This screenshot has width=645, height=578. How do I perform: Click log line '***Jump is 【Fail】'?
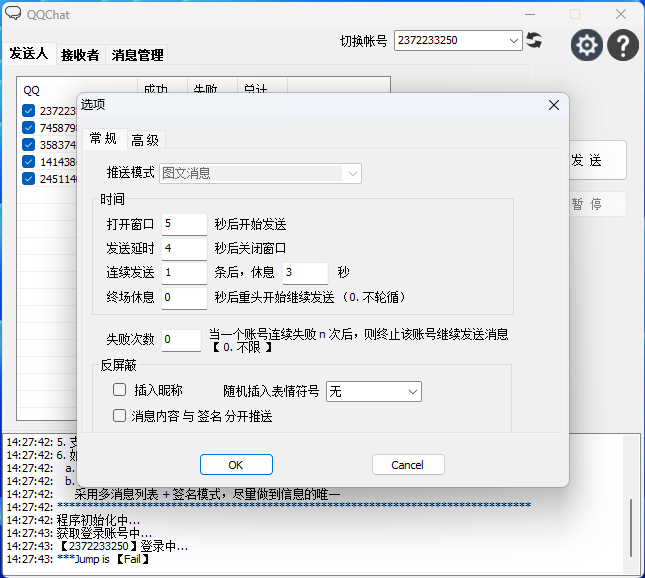point(103,559)
